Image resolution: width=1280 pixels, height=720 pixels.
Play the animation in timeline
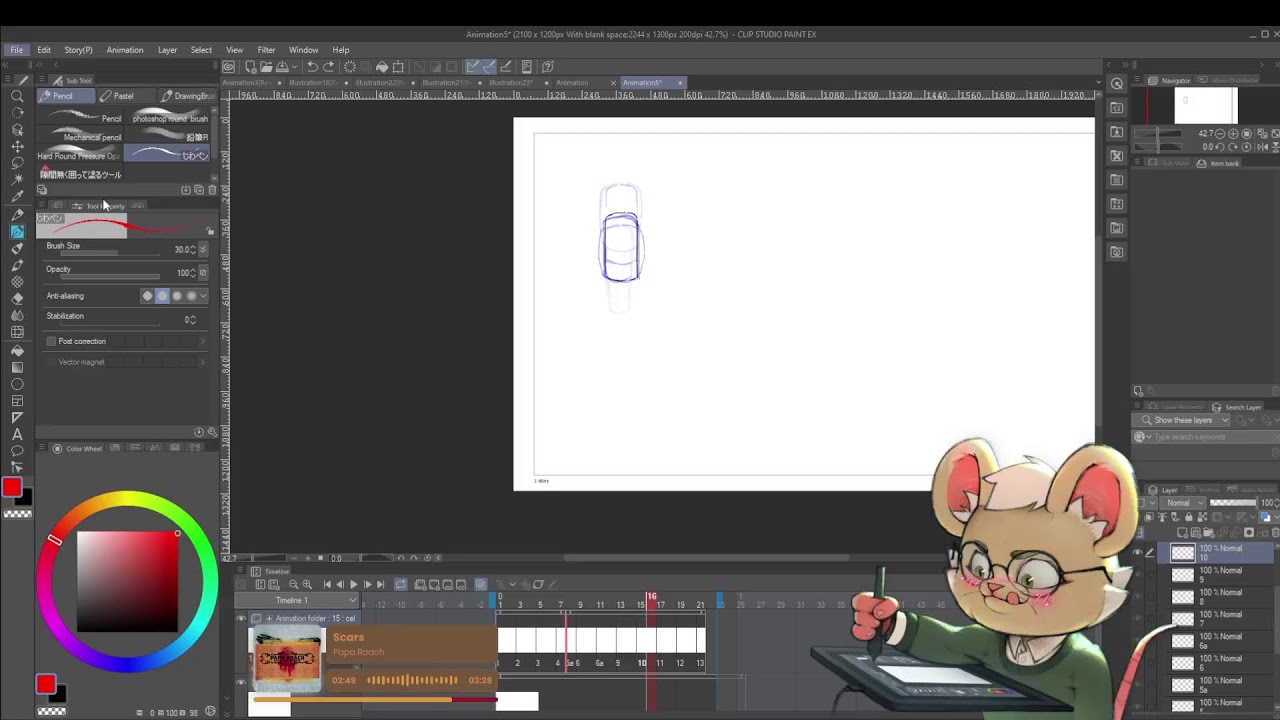pos(353,584)
